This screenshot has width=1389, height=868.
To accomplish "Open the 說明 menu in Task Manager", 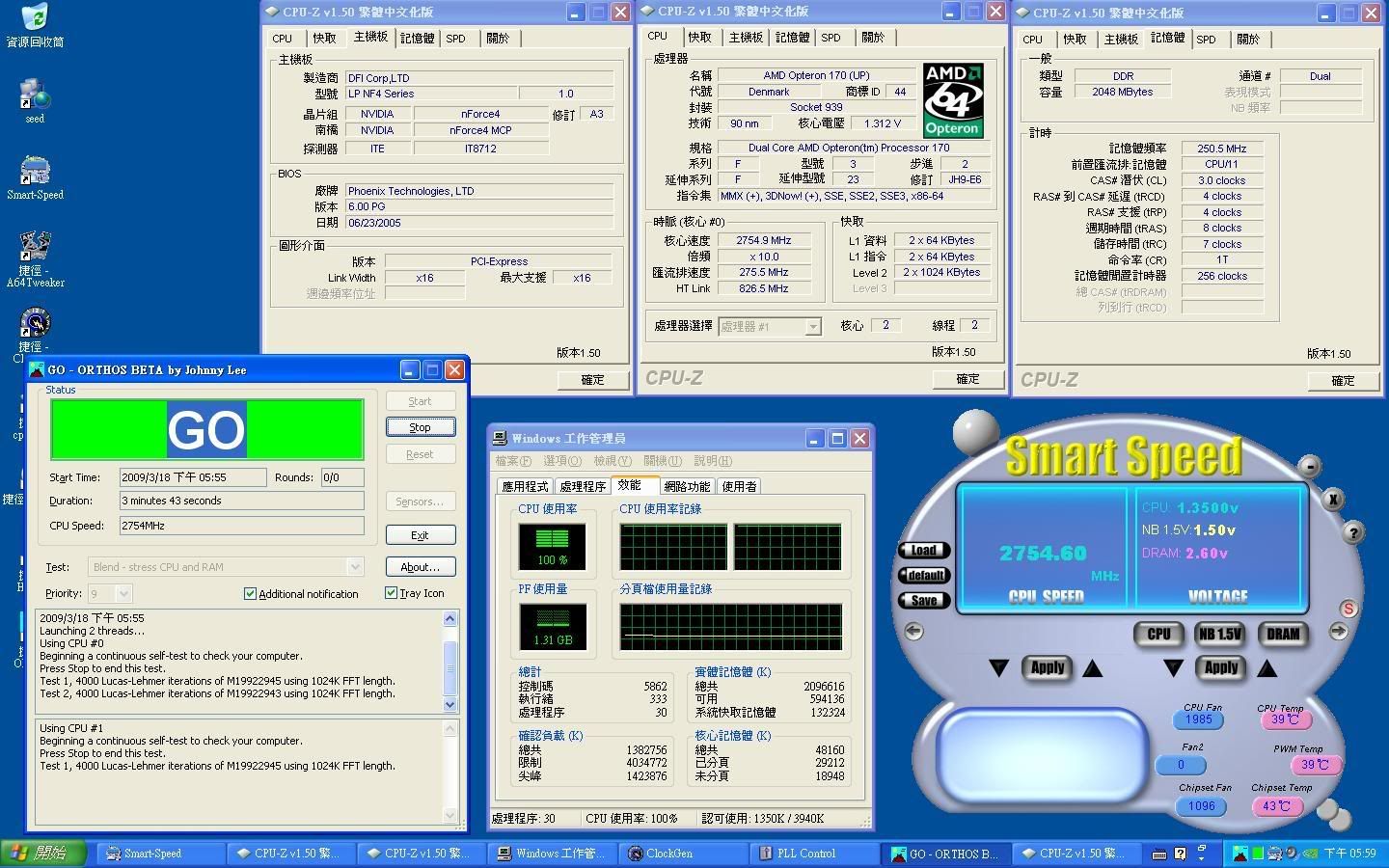I will click(x=712, y=461).
